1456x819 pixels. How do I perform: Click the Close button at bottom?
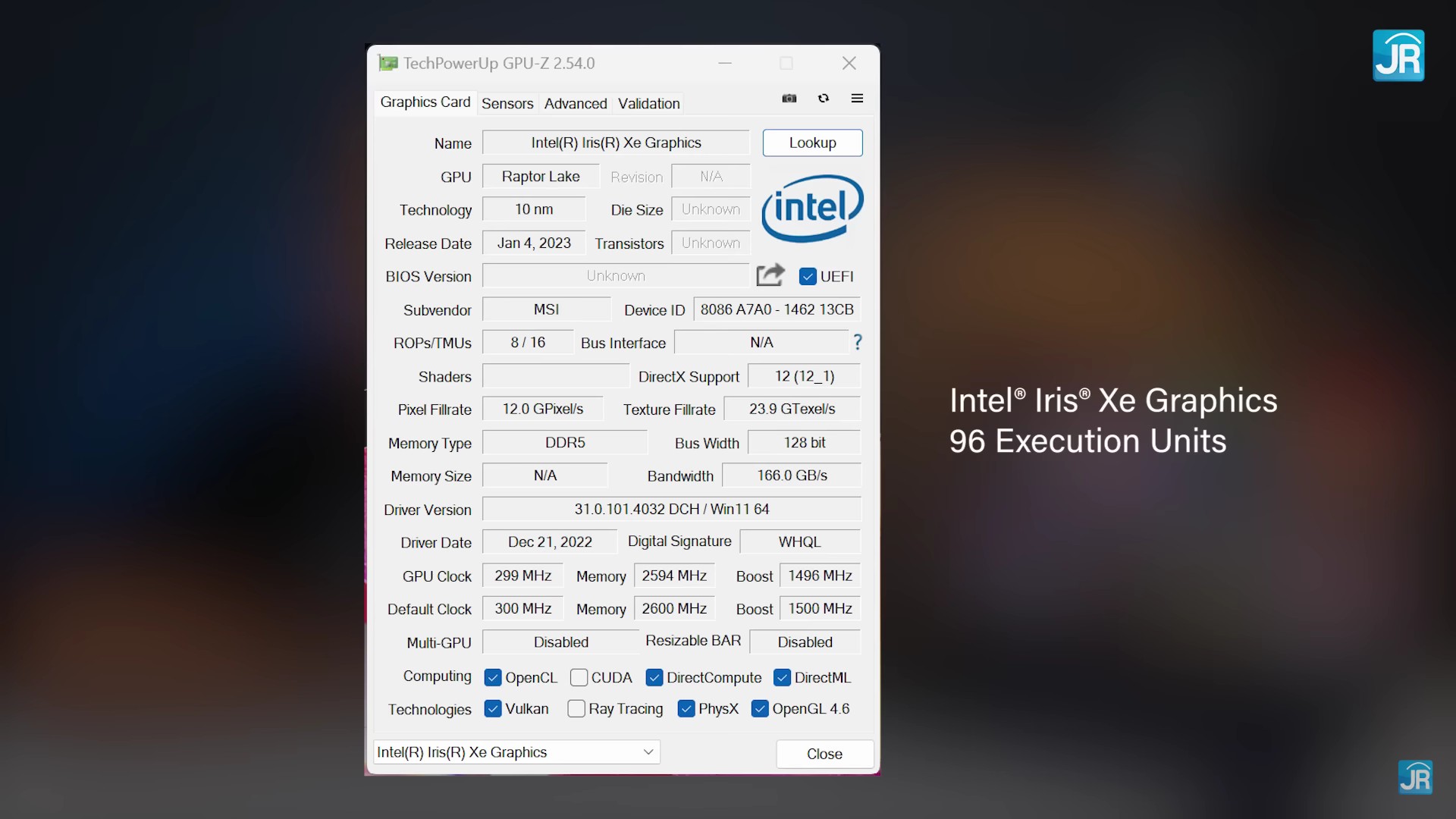824,754
